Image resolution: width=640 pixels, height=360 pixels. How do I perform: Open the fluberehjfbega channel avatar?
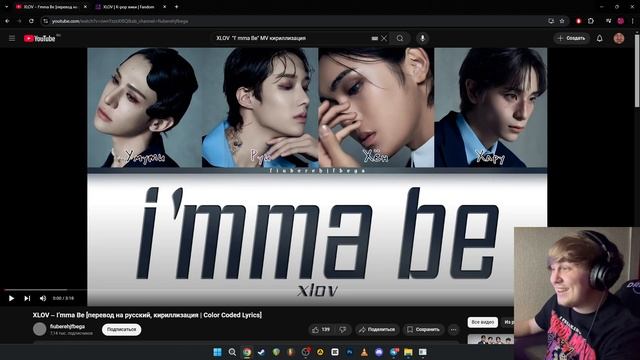pos(40,329)
